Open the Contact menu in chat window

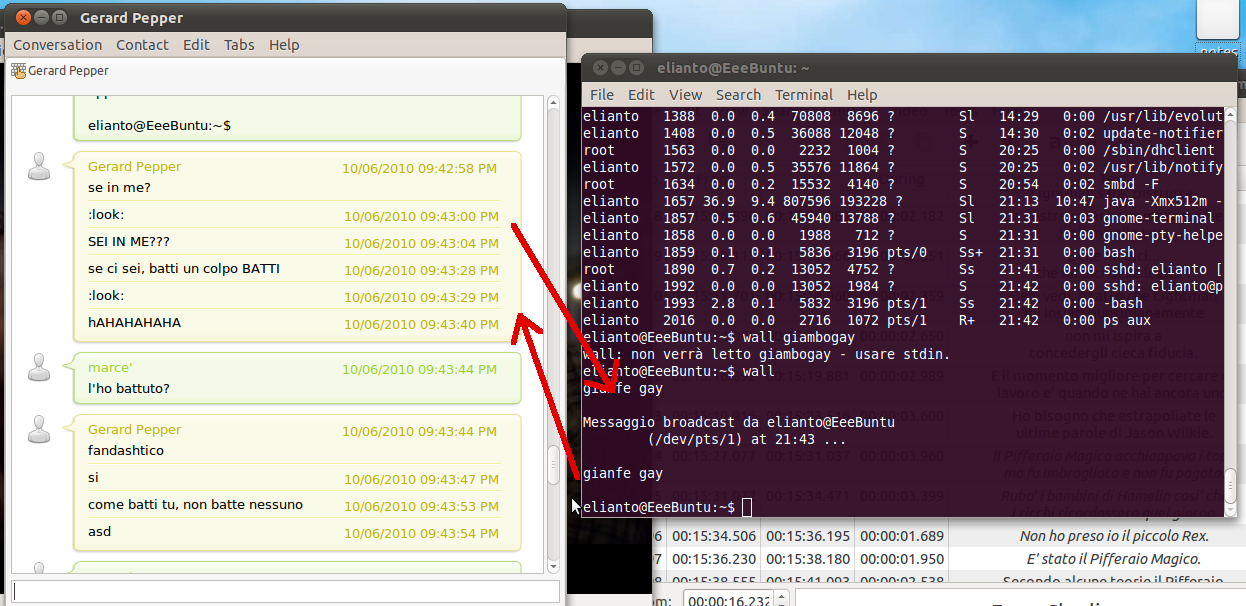point(142,45)
